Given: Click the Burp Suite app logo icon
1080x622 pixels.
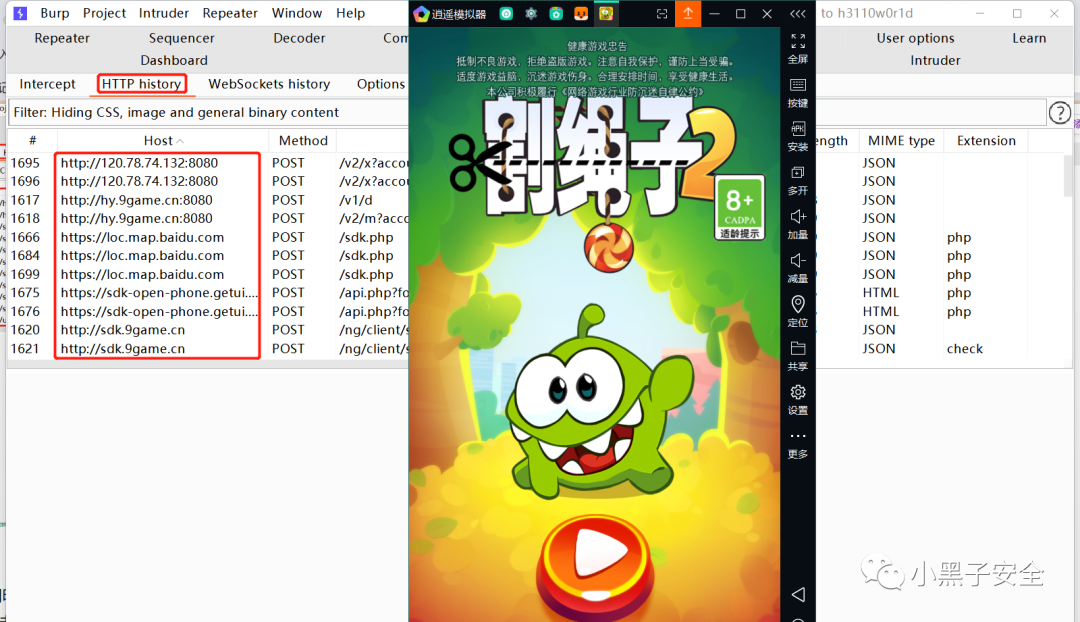Looking at the screenshot, I should point(20,13).
